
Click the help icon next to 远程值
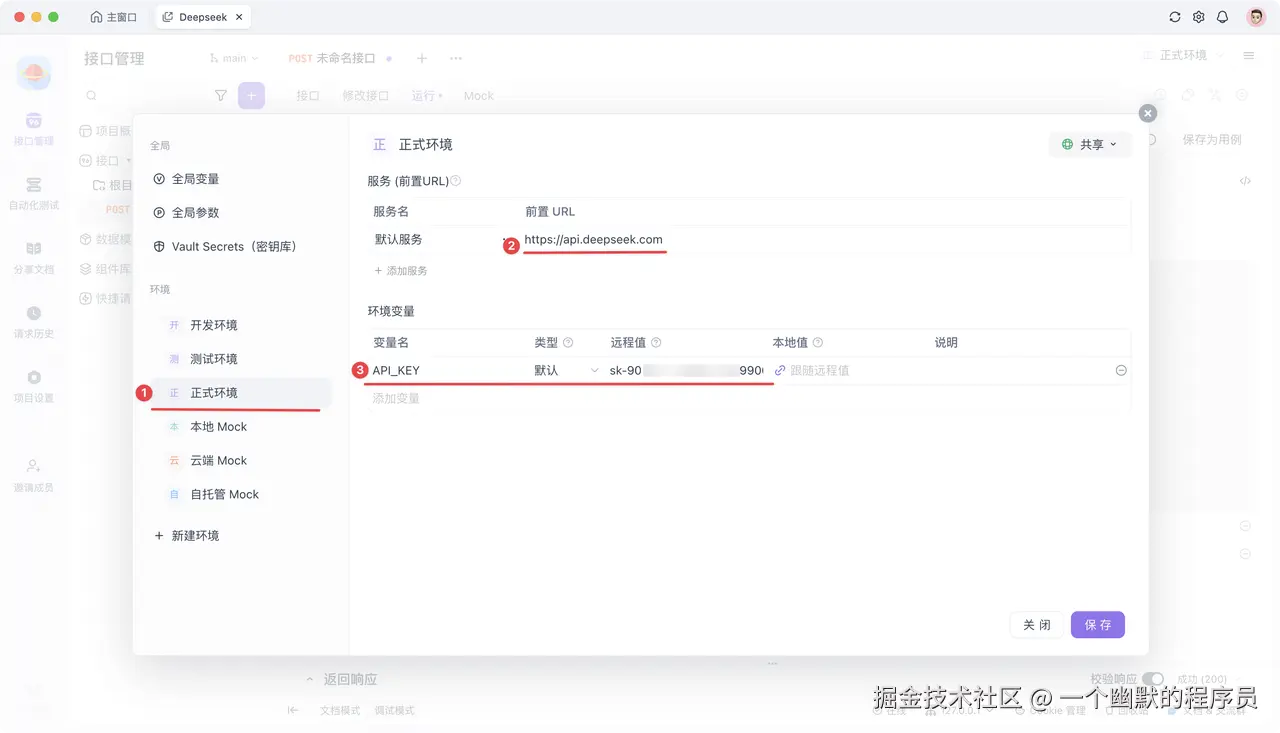point(656,343)
